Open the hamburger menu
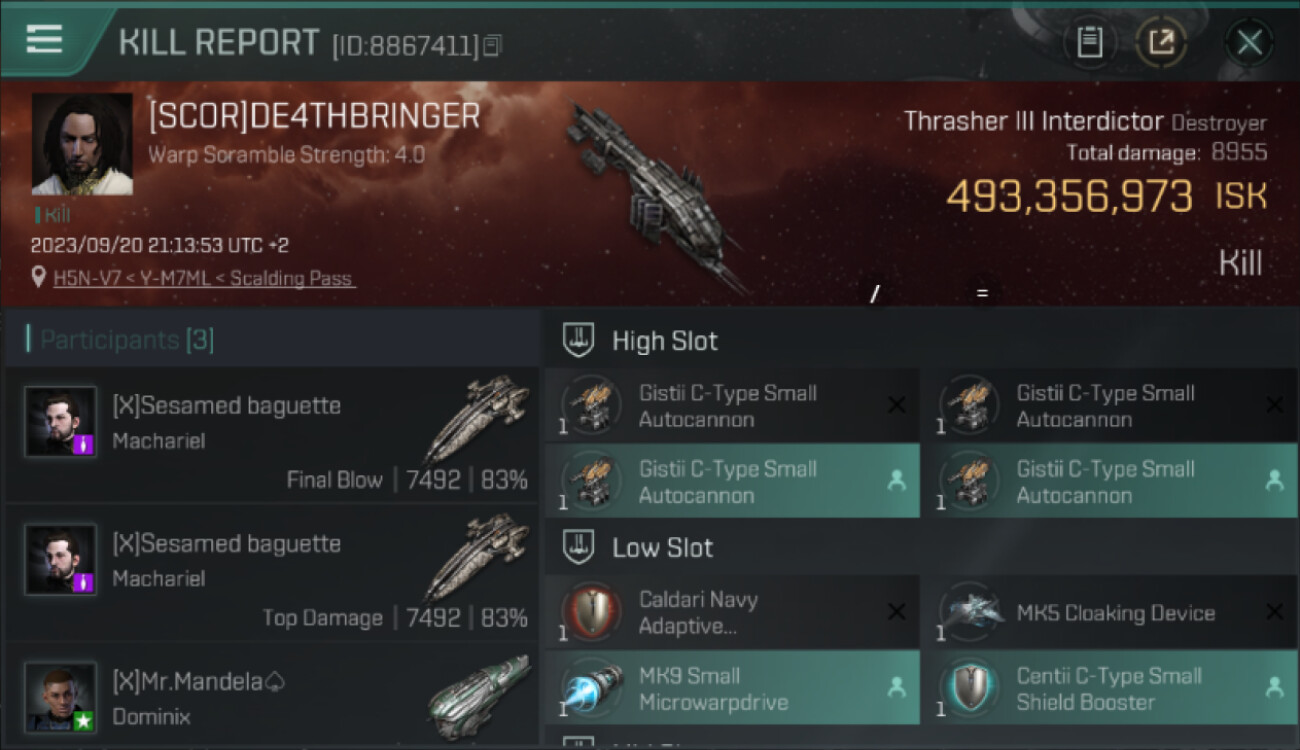The height and width of the screenshot is (750, 1300). pyautogui.click(x=44, y=39)
